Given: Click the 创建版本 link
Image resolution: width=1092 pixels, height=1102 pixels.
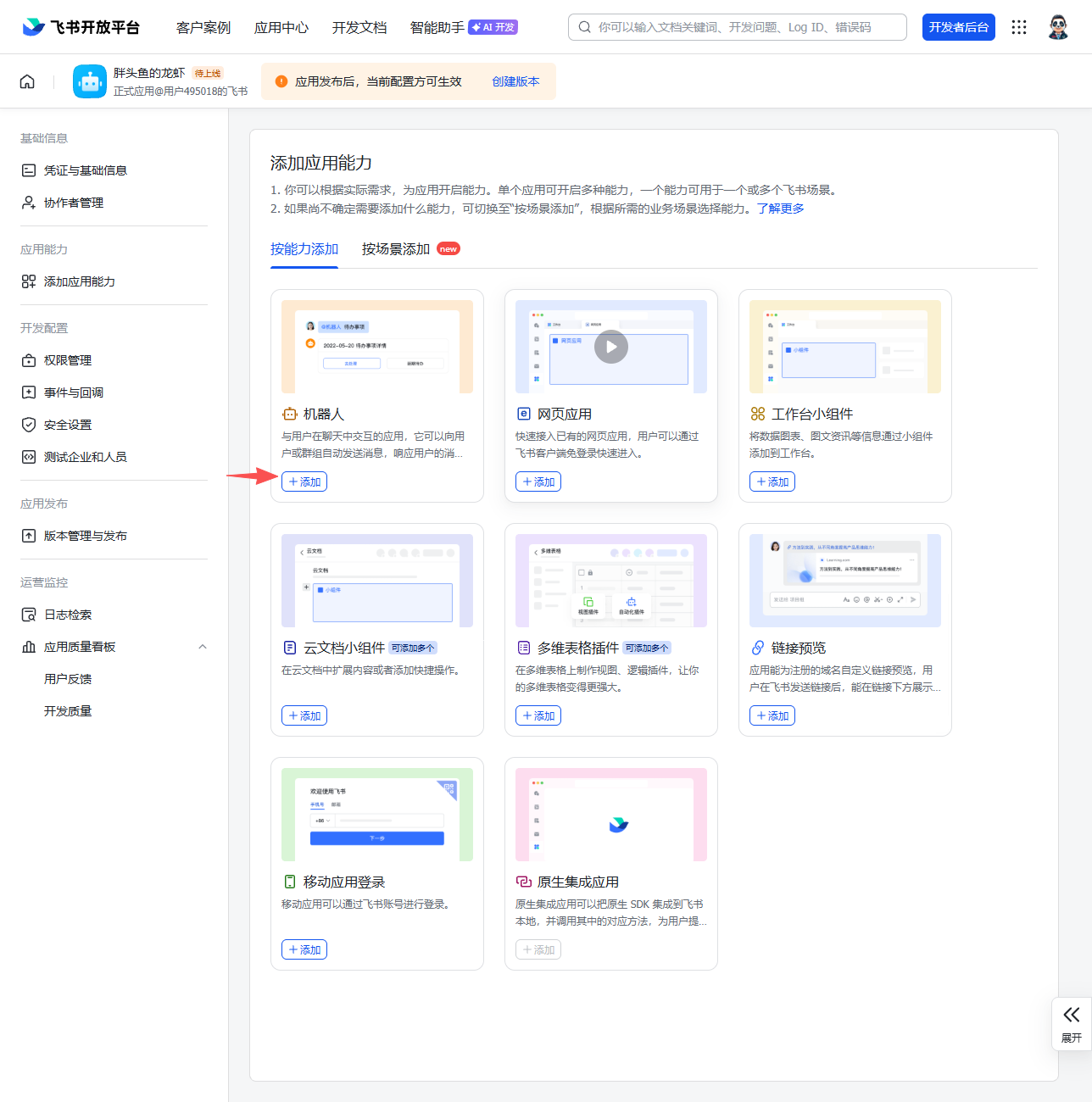Looking at the screenshot, I should tap(515, 81).
